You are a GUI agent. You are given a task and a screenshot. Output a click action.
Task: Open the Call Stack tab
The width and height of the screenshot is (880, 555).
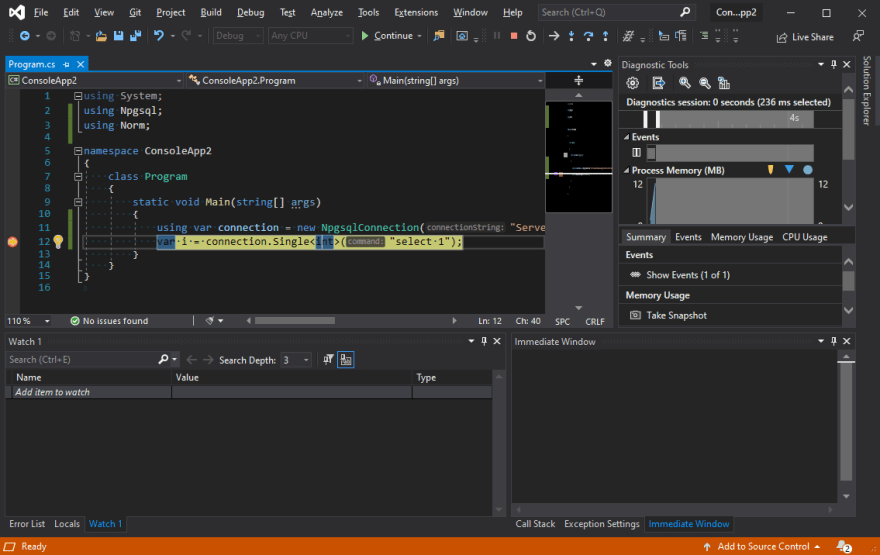[535, 524]
